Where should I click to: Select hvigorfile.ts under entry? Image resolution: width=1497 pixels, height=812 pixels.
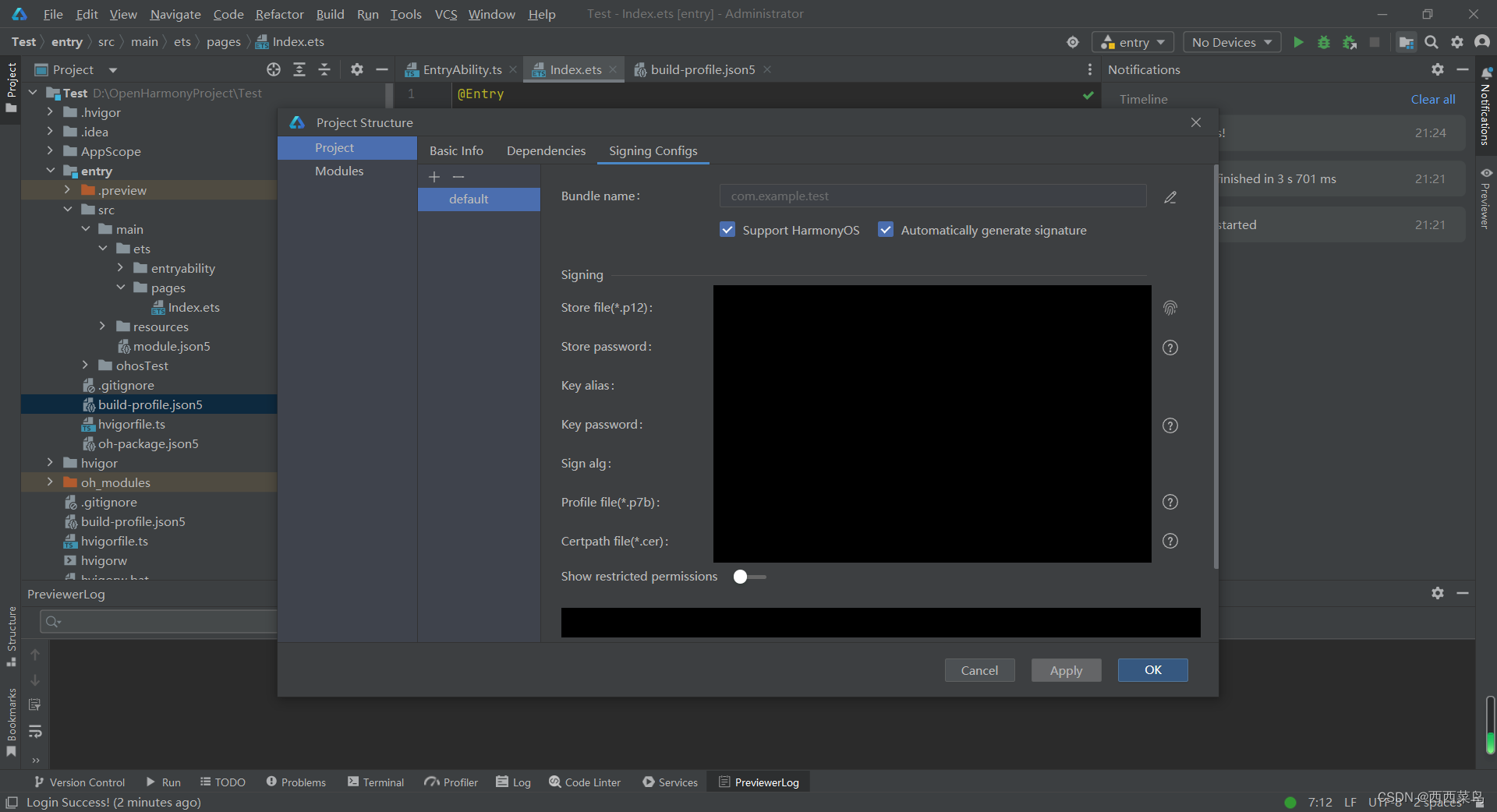131,424
